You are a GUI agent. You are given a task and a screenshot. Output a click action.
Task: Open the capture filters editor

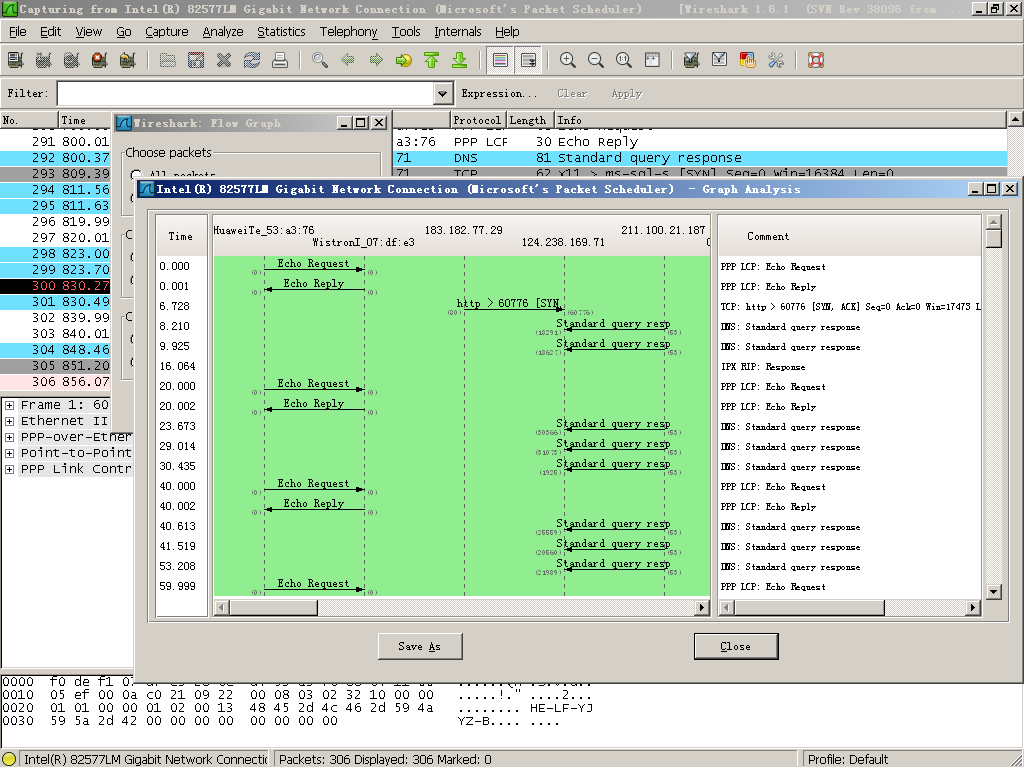click(692, 60)
